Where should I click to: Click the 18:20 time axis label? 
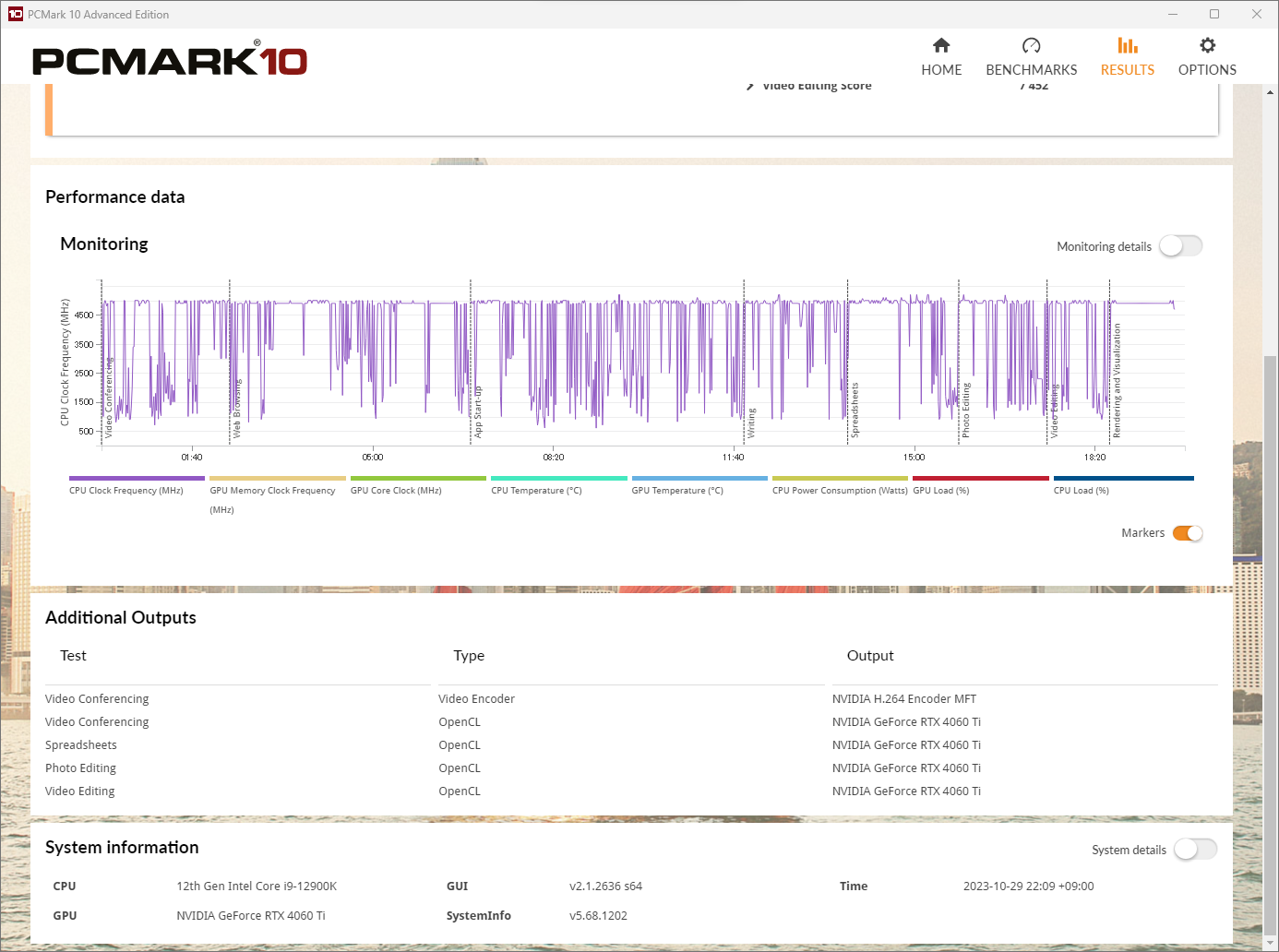coord(1094,458)
